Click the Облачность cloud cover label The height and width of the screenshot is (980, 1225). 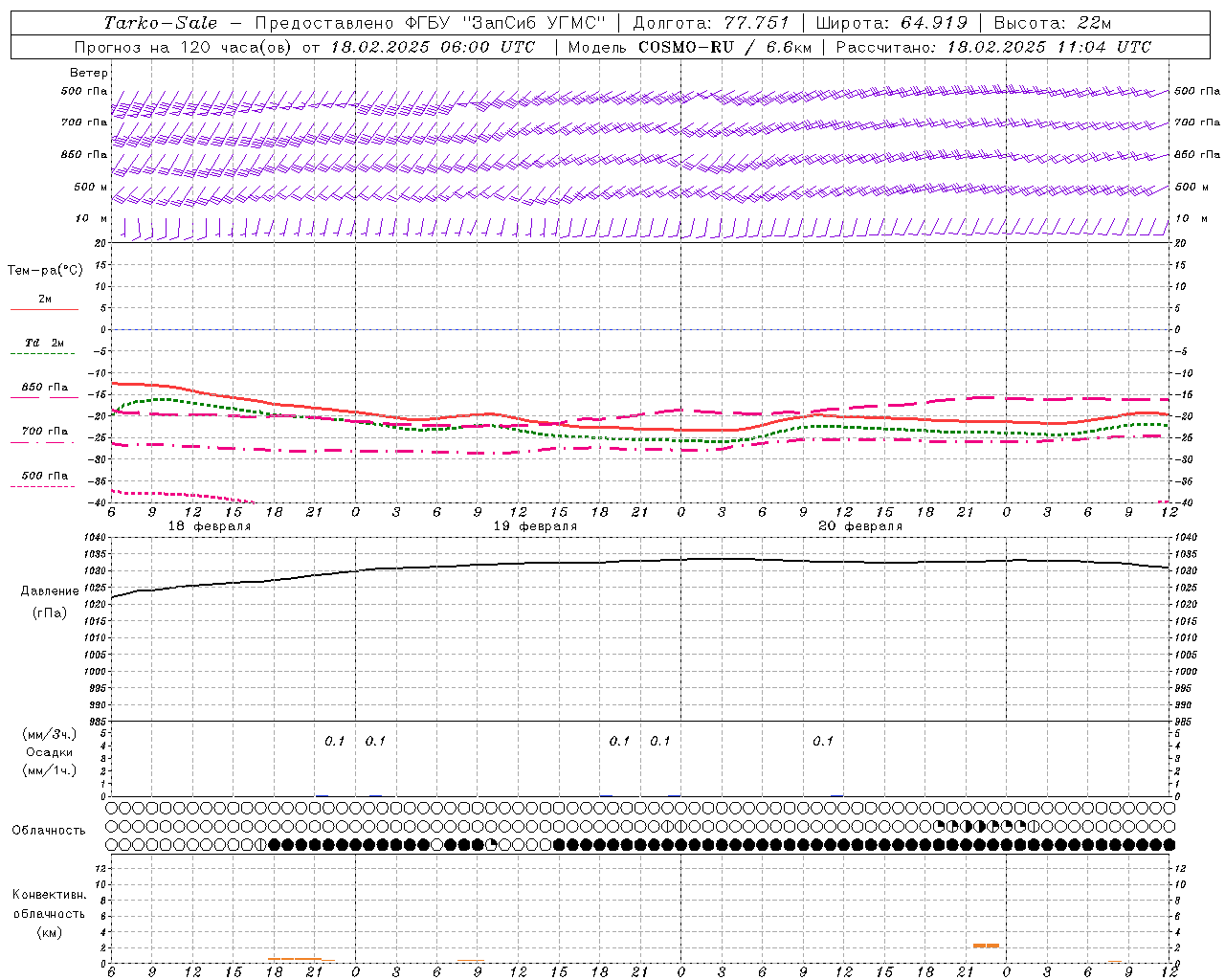point(49,830)
